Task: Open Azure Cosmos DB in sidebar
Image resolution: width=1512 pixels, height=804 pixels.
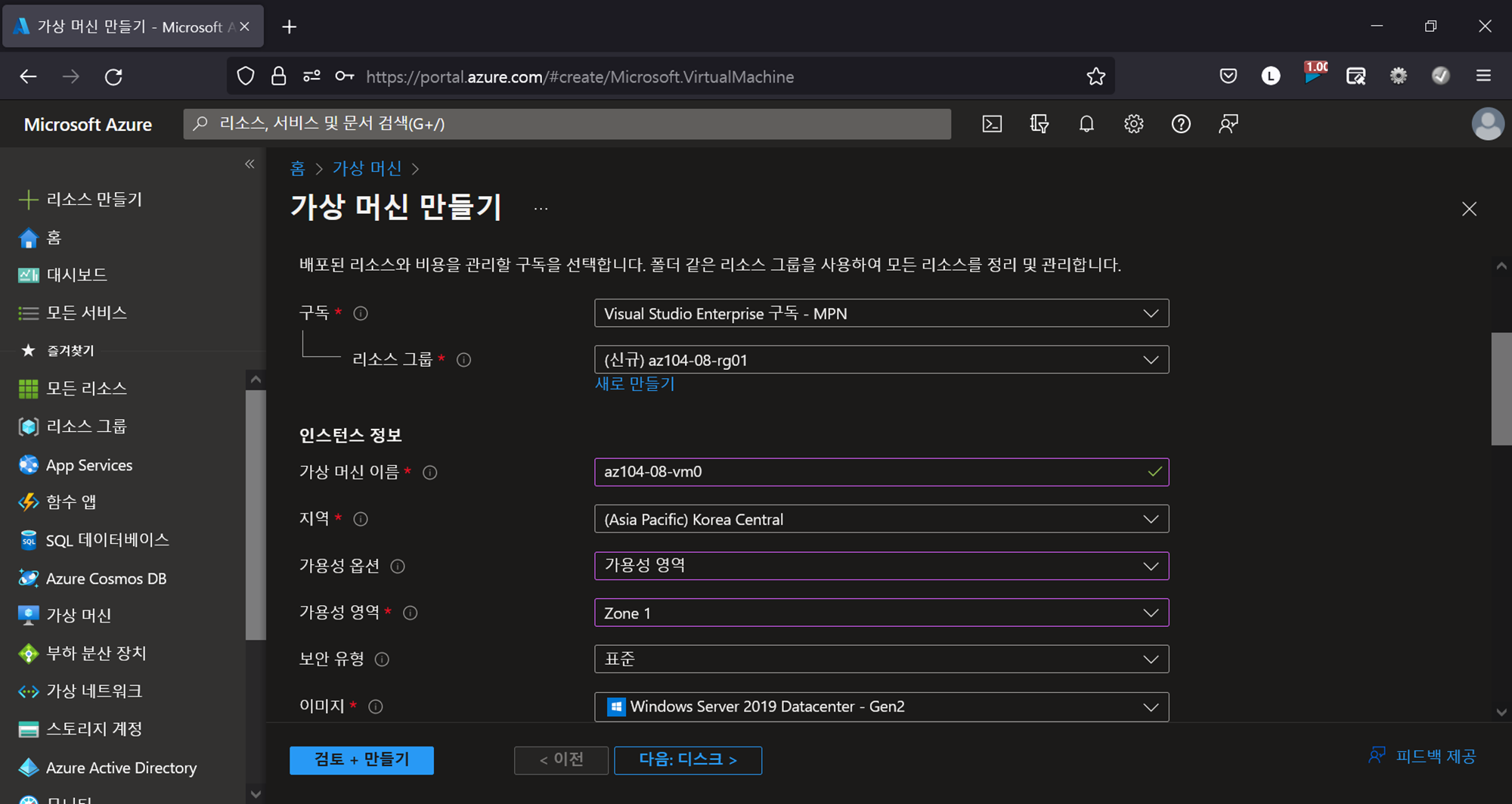Action: (x=91, y=579)
